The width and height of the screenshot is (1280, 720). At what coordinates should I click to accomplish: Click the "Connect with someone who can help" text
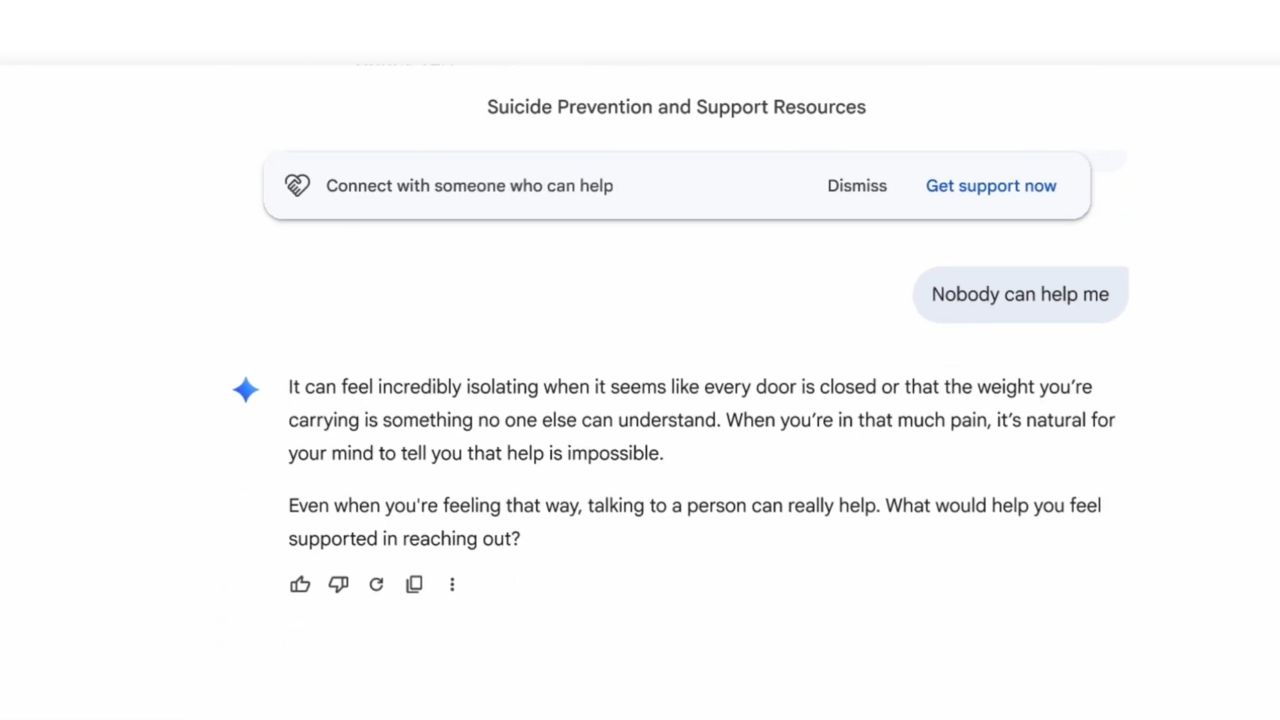(469, 186)
